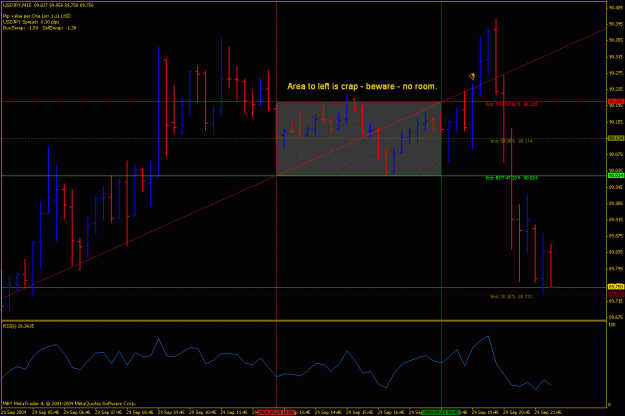Select the grey shaded rectangle object
625x416 pixels.
[359, 139]
